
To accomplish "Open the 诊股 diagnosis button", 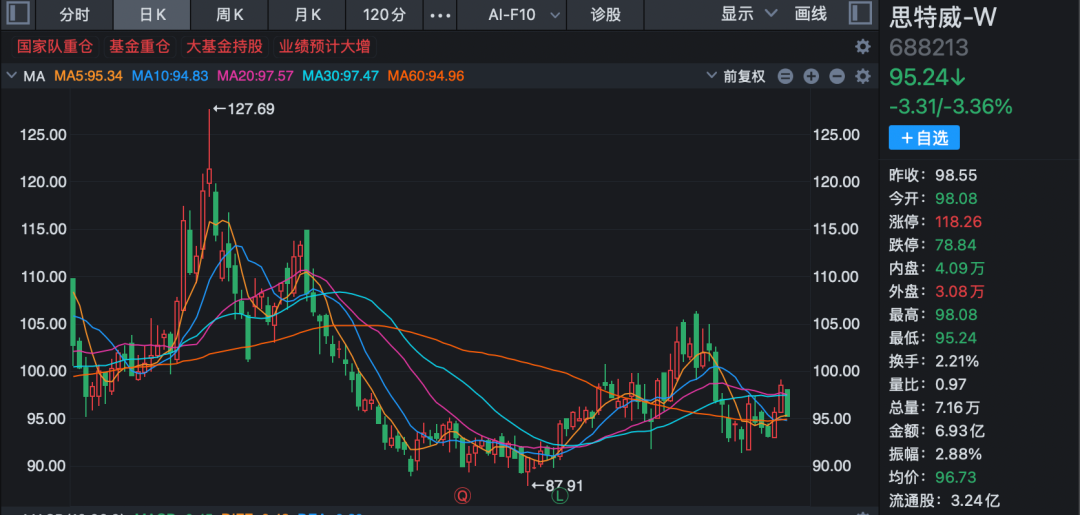I will tap(605, 15).
